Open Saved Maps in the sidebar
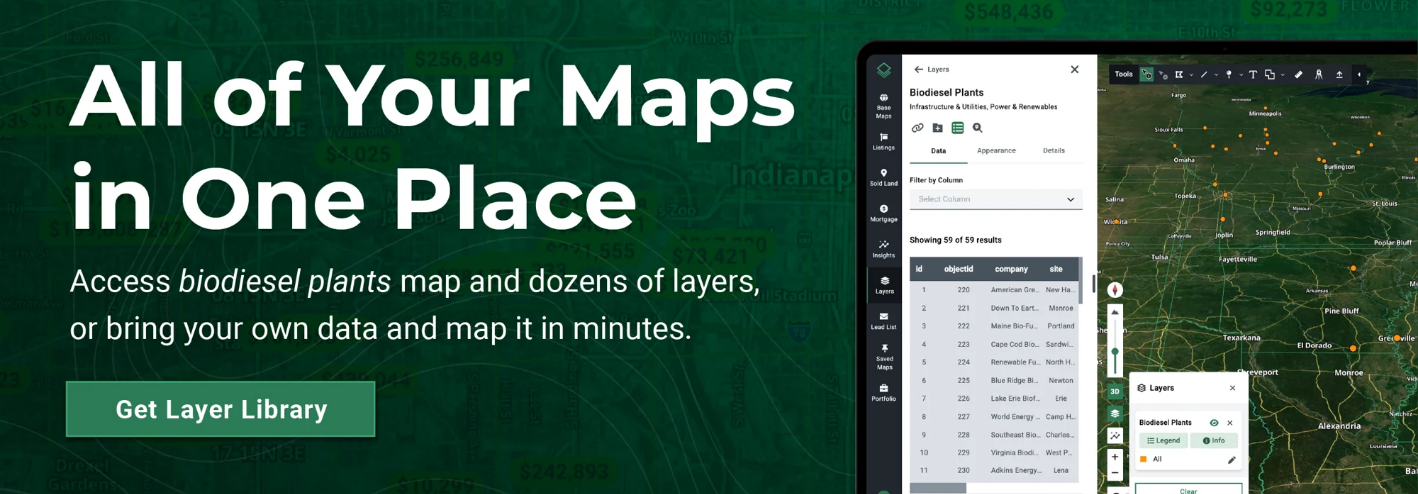 883,357
